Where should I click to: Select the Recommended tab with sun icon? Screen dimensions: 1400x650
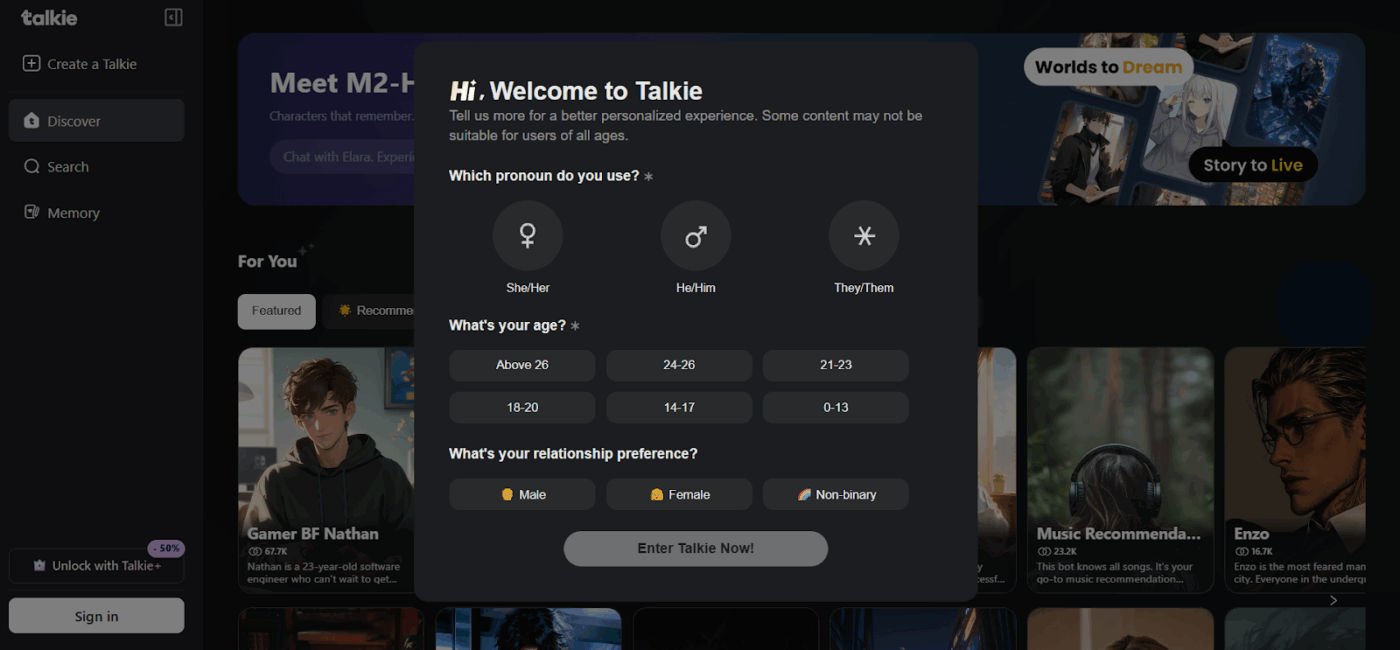370,311
